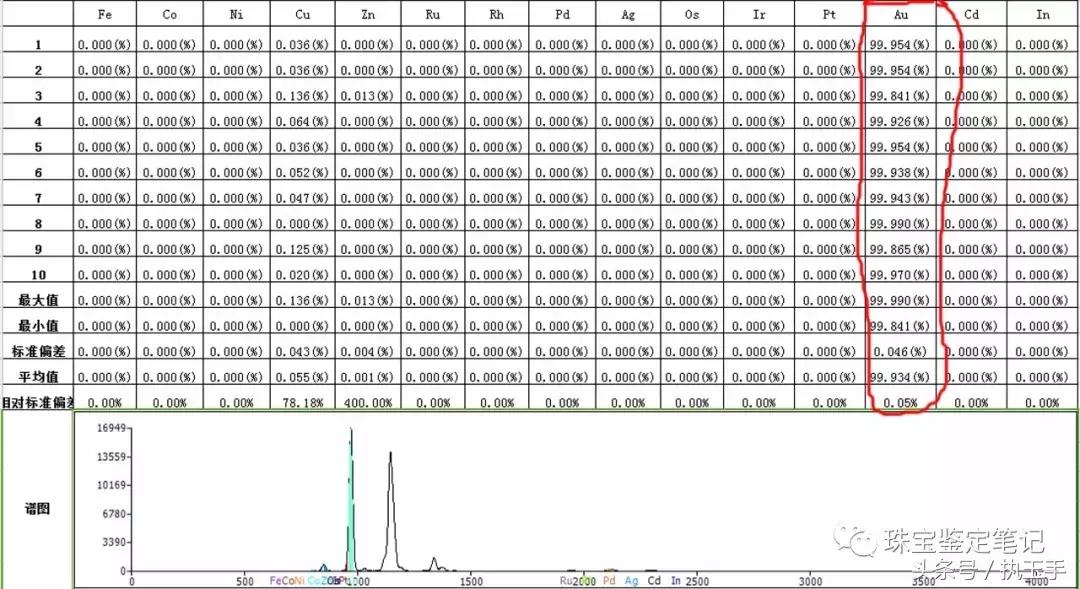Click Au value 99.938(%) in row 6
This screenshot has width=1080, height=589.
tap(900, 172)
